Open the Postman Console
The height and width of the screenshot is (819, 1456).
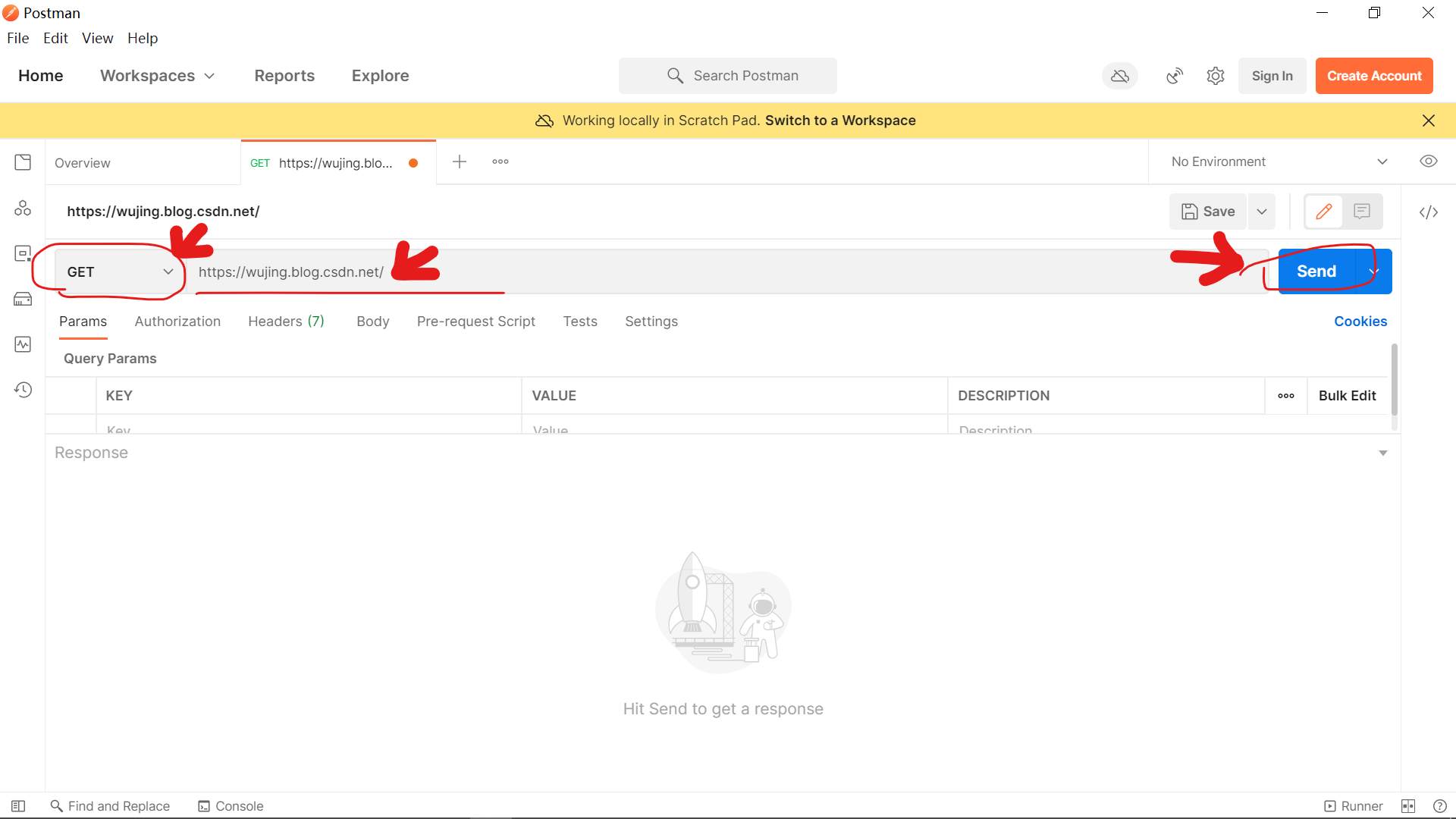(230, 805)
